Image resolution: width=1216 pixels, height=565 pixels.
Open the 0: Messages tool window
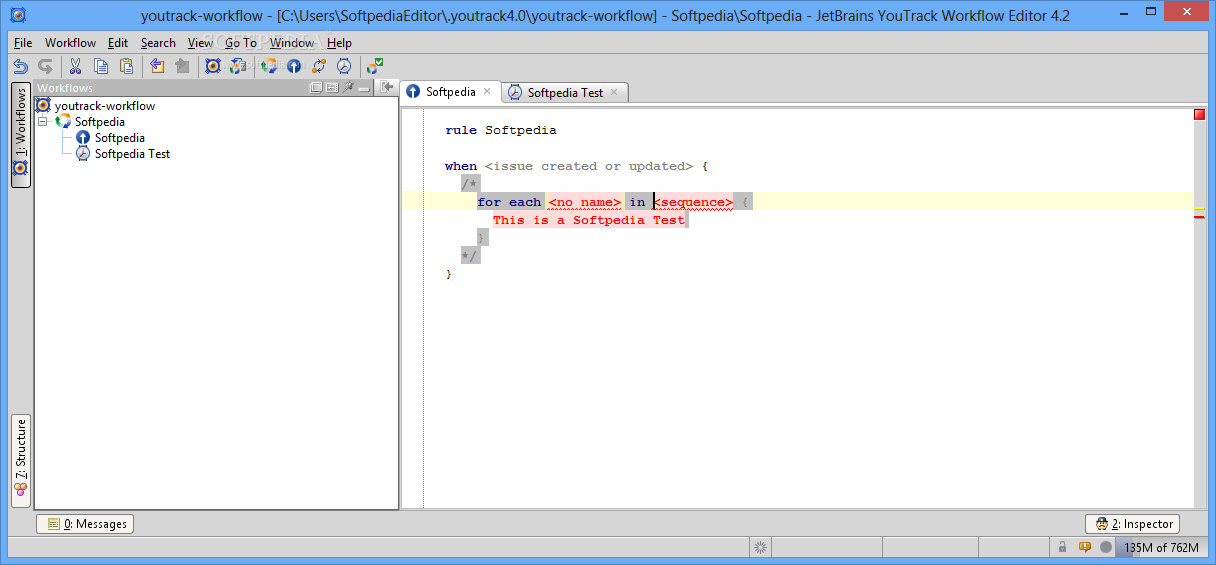[85, 524]
